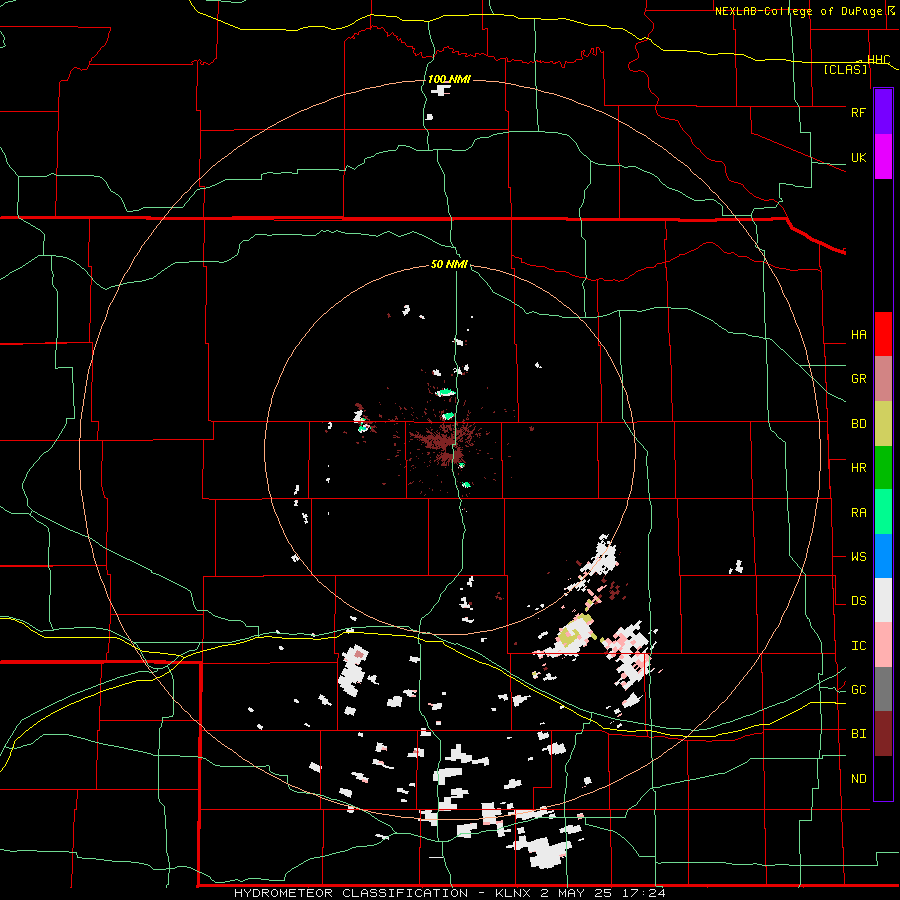Click the gray GC ground clutter swatch
The width and height of the screenshot is (900, 900).
coord(883,689)
